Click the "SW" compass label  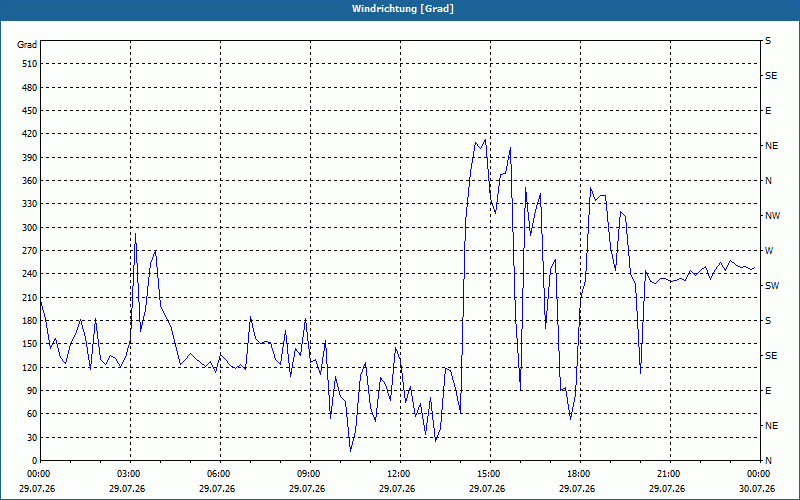pos(772,286)
